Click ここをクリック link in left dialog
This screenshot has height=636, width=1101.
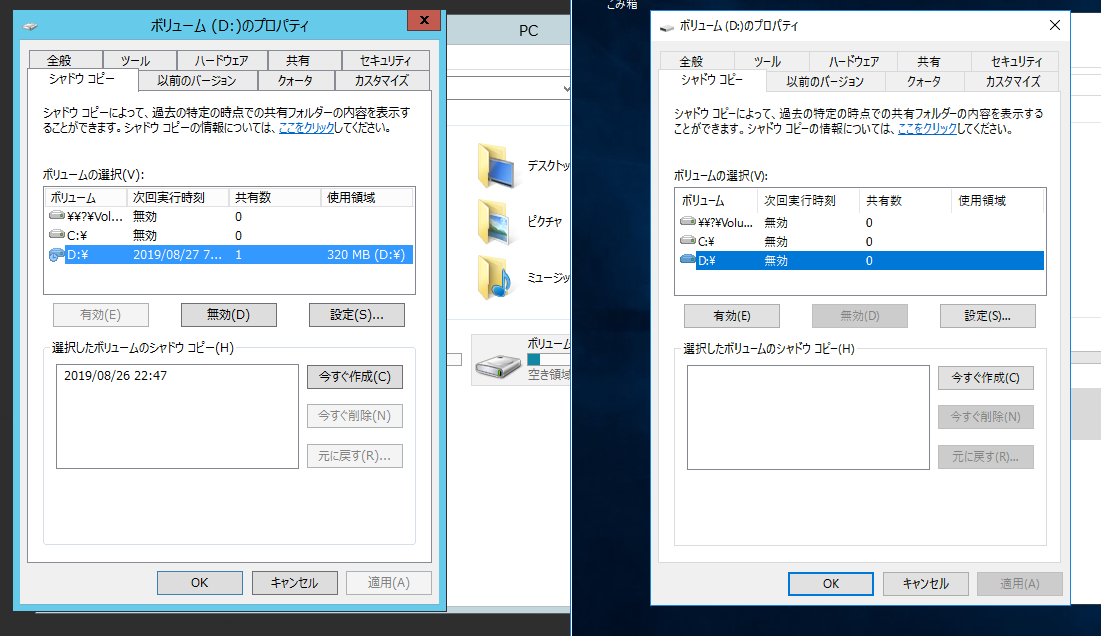point(306,128)
